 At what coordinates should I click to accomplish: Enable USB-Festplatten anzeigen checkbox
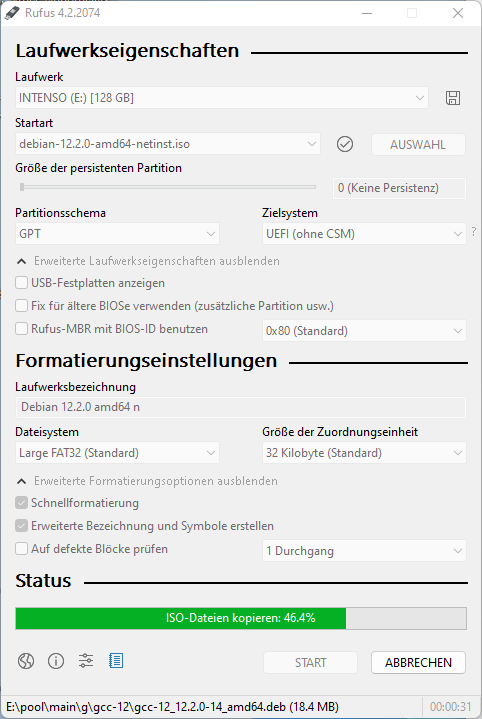(x=22, y=282)
